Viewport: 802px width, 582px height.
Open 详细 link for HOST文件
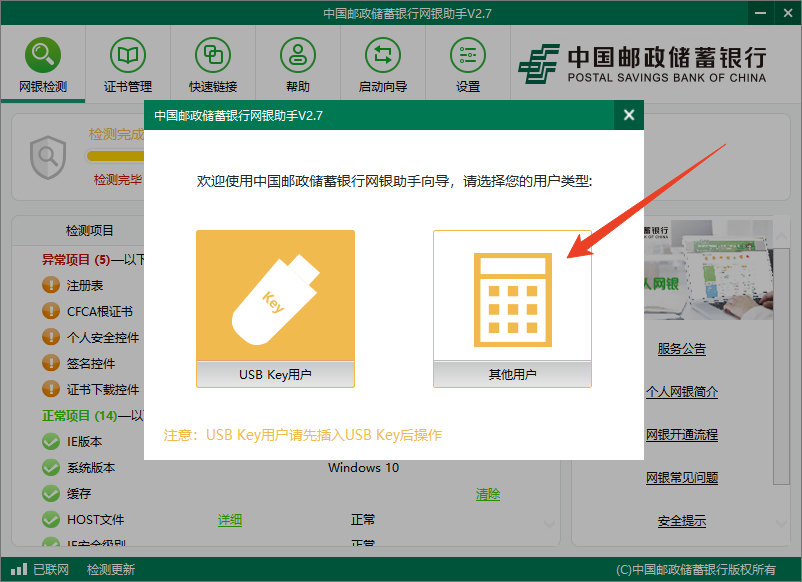pos(230,520)
